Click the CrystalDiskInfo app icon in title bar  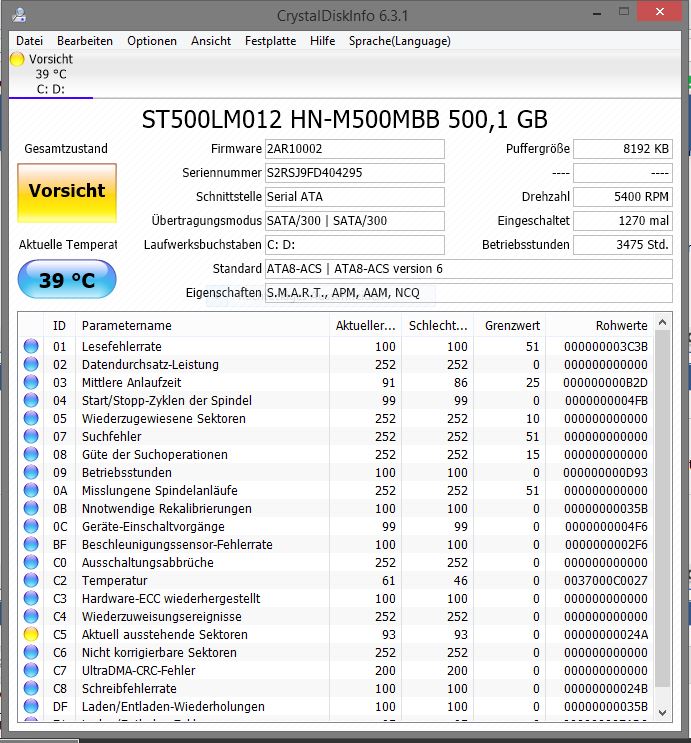(x=19, y=15)
